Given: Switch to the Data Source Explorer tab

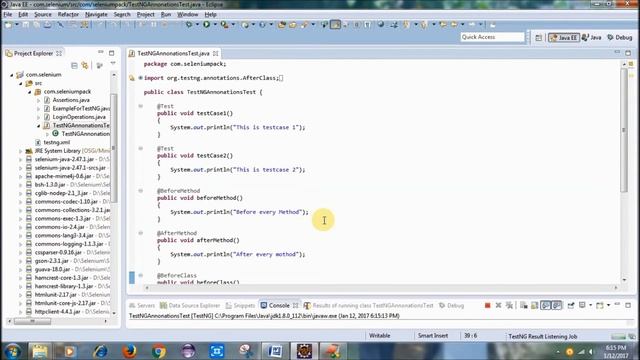Looking at the screenshot, I should [190, 305].
